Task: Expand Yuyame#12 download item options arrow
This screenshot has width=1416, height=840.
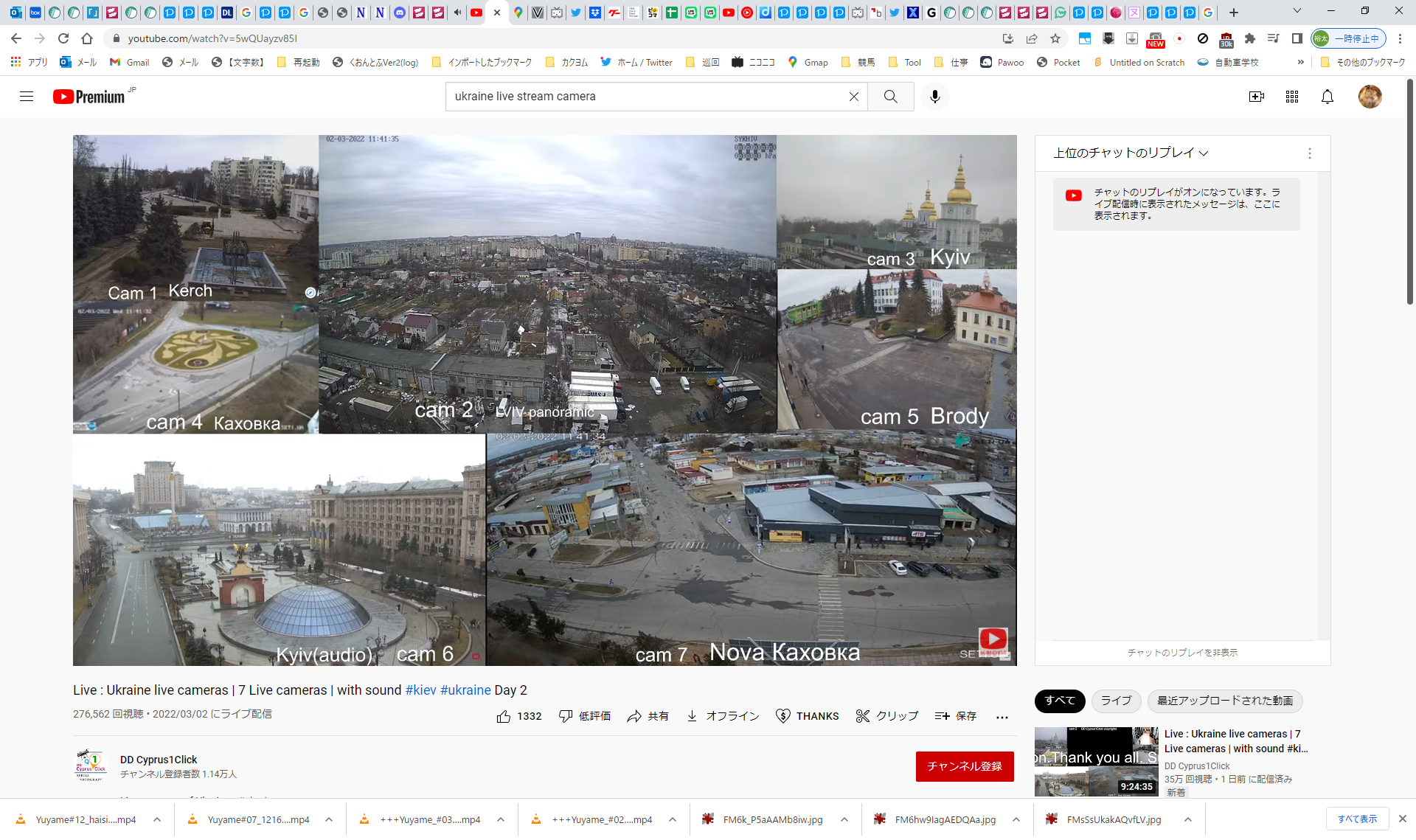Action: (157, 819)
